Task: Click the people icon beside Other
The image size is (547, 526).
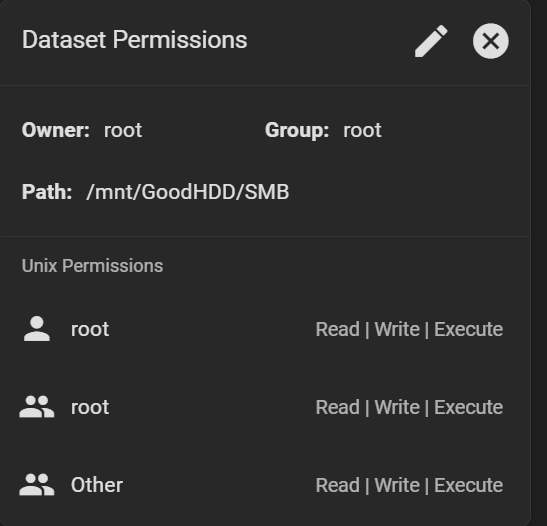Action: [x=37, y=485]
